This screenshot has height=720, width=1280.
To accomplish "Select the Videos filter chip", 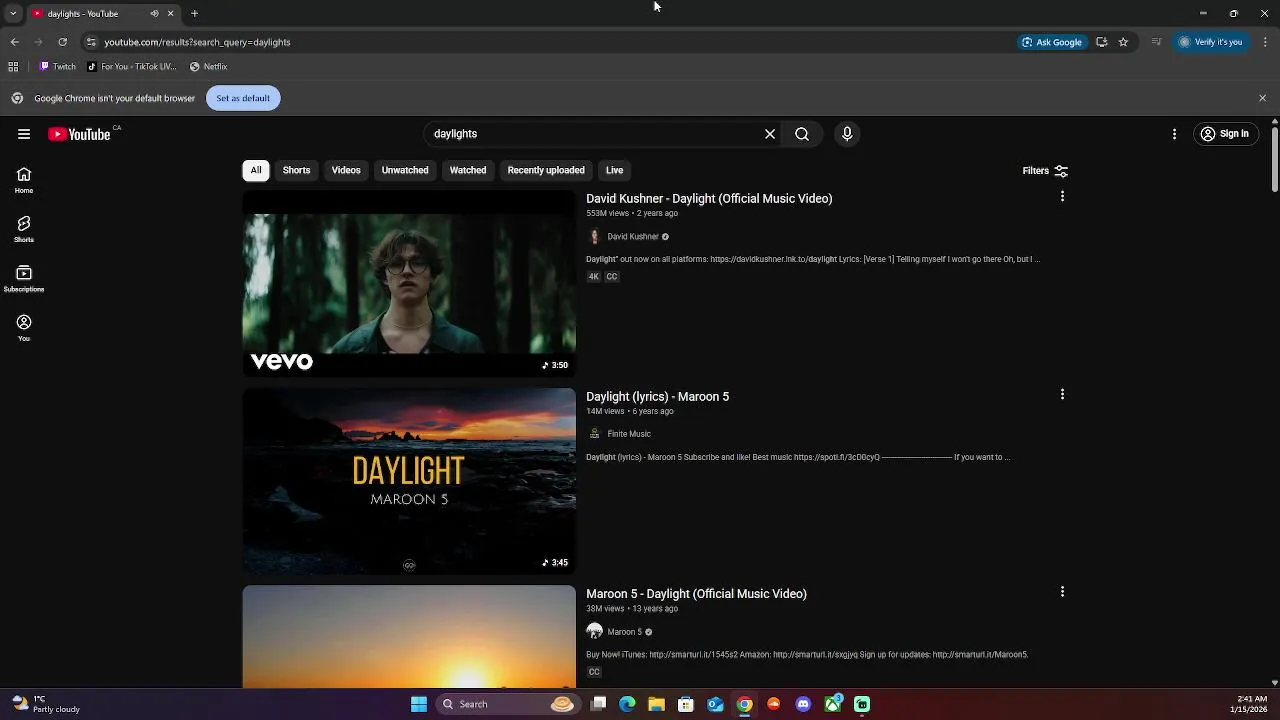I will tap(346, 170).
